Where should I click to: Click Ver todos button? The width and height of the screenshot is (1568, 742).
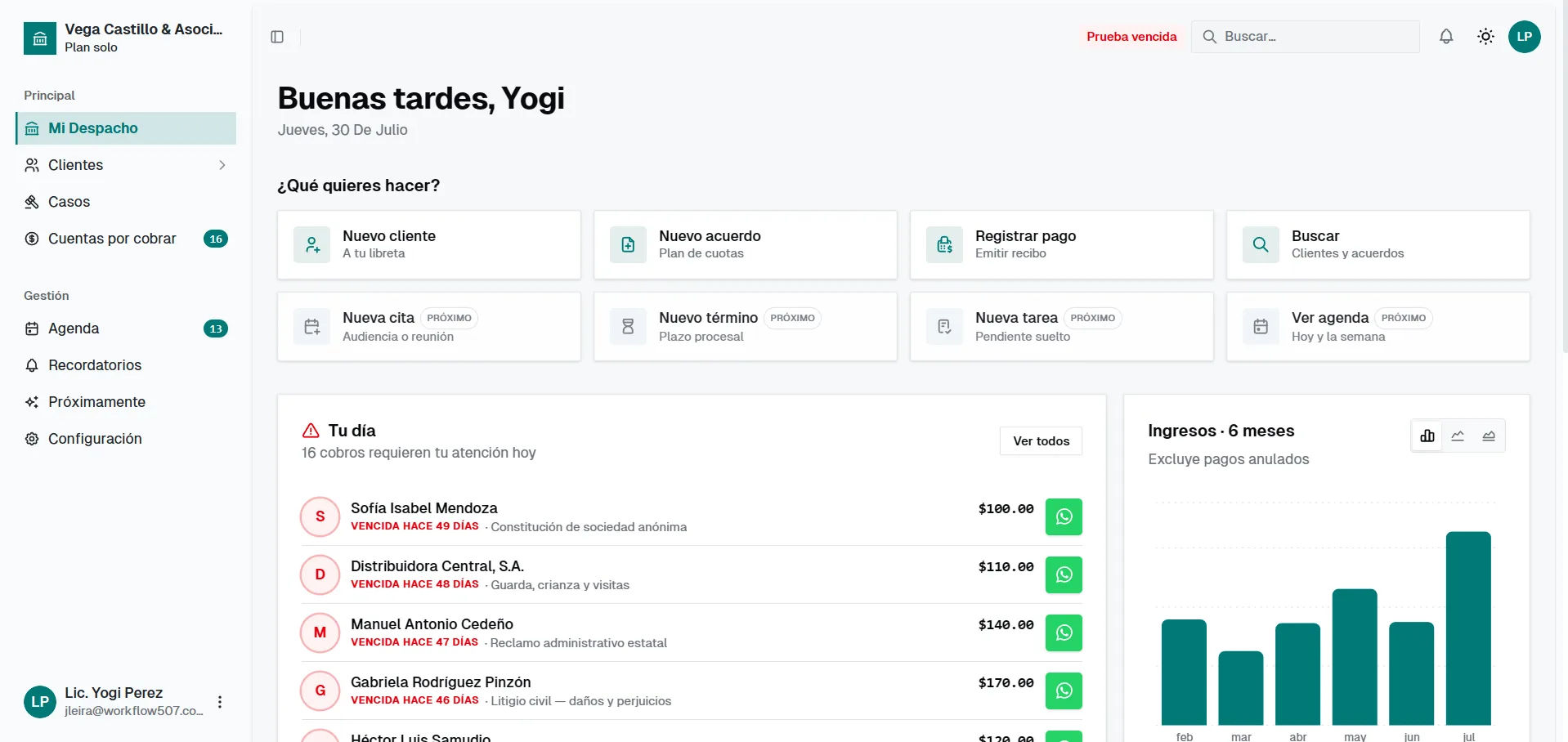pyautogui.click(x=1041, y=441)
